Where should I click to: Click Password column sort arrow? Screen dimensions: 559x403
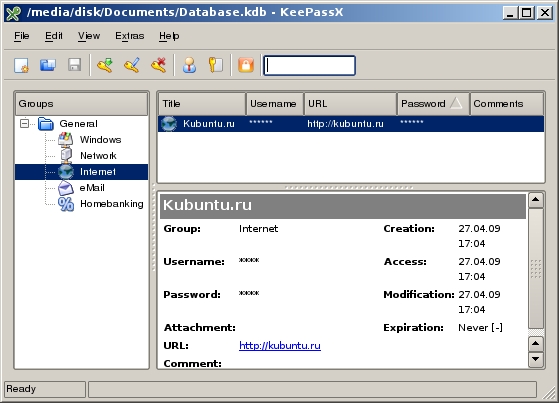pos(456,104)
